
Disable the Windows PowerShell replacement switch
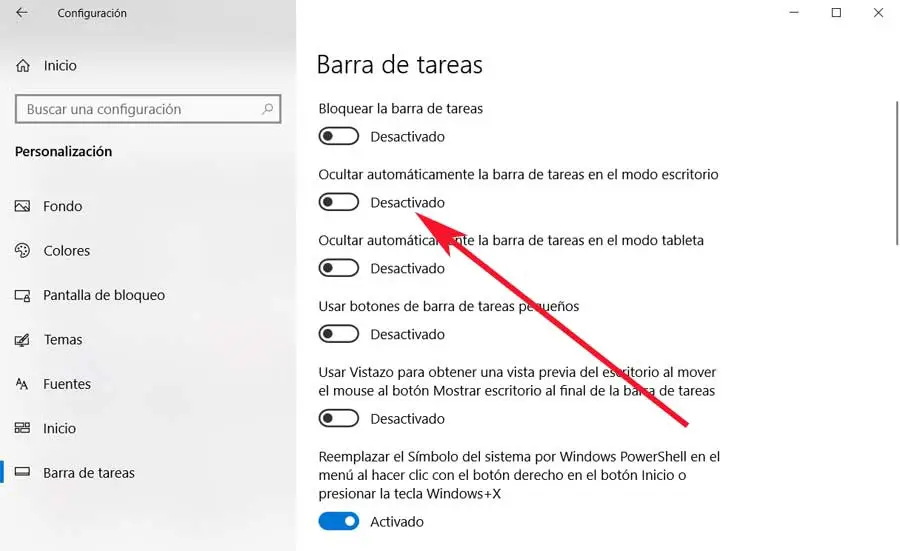pyautogui.click(x=339, y=521)
